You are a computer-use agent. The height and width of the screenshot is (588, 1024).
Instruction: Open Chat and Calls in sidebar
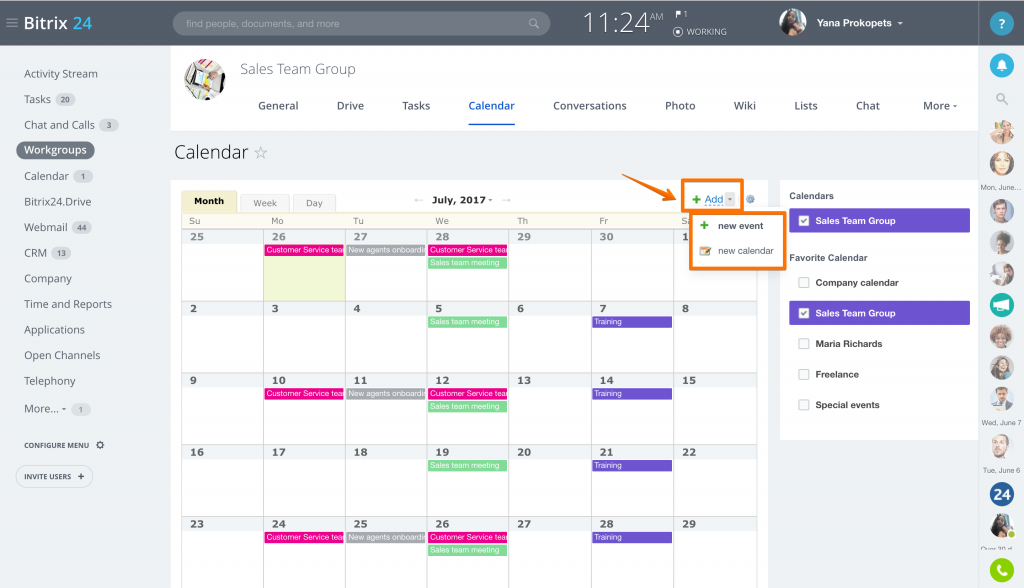coord(59,125)
